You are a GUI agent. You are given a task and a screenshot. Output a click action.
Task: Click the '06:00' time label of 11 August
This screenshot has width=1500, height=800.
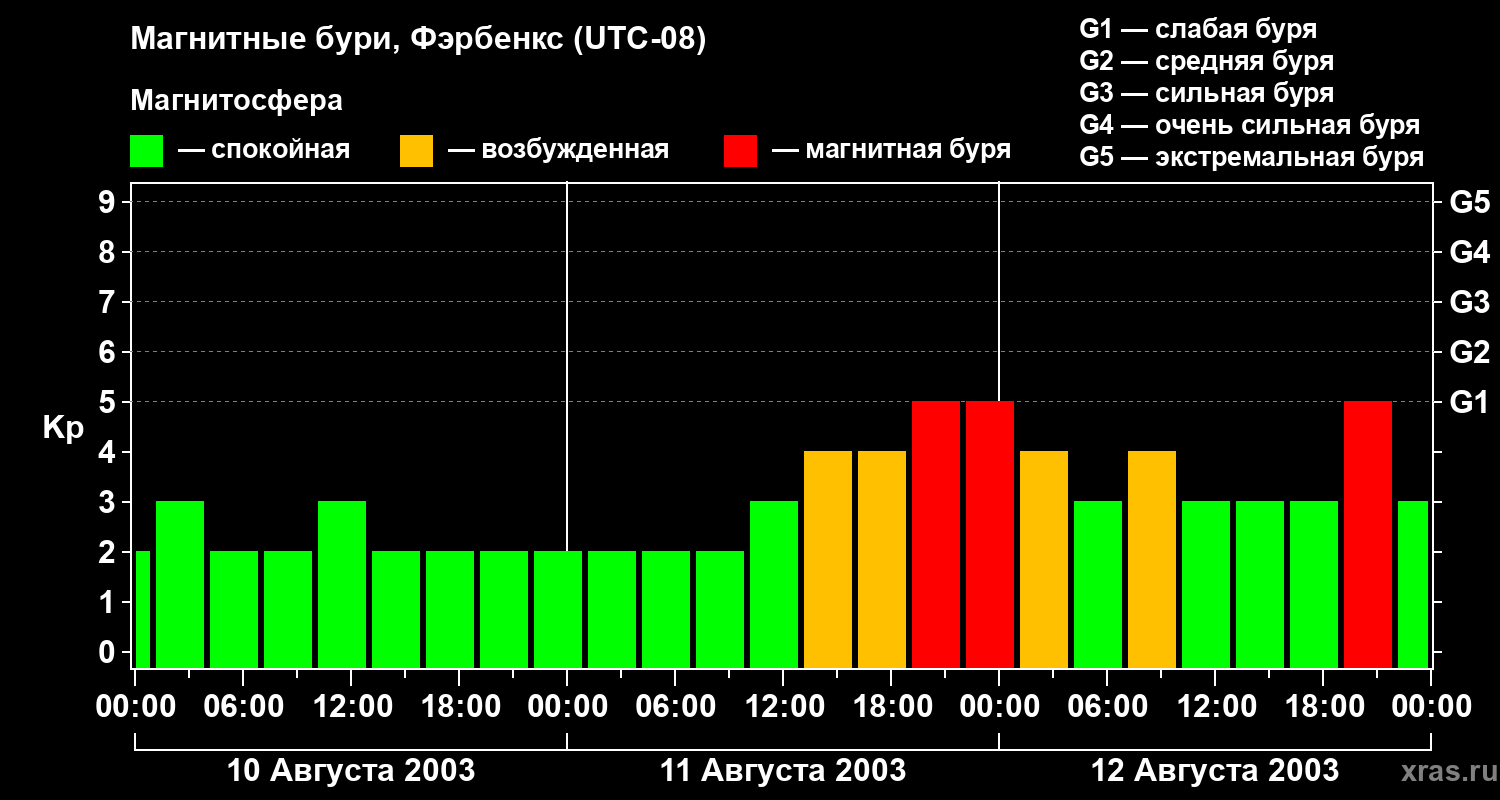[x=675, y=706]
